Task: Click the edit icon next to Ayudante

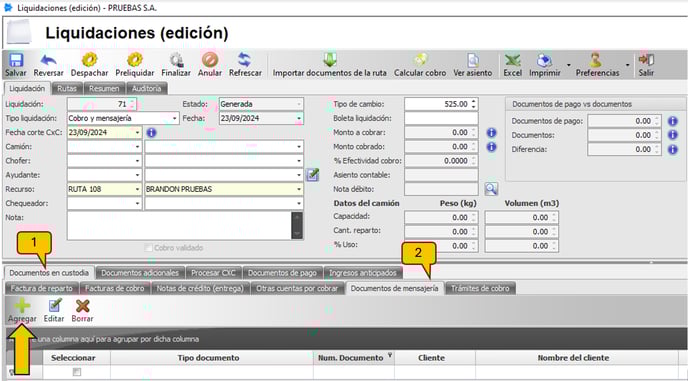Action: (312, 175)
